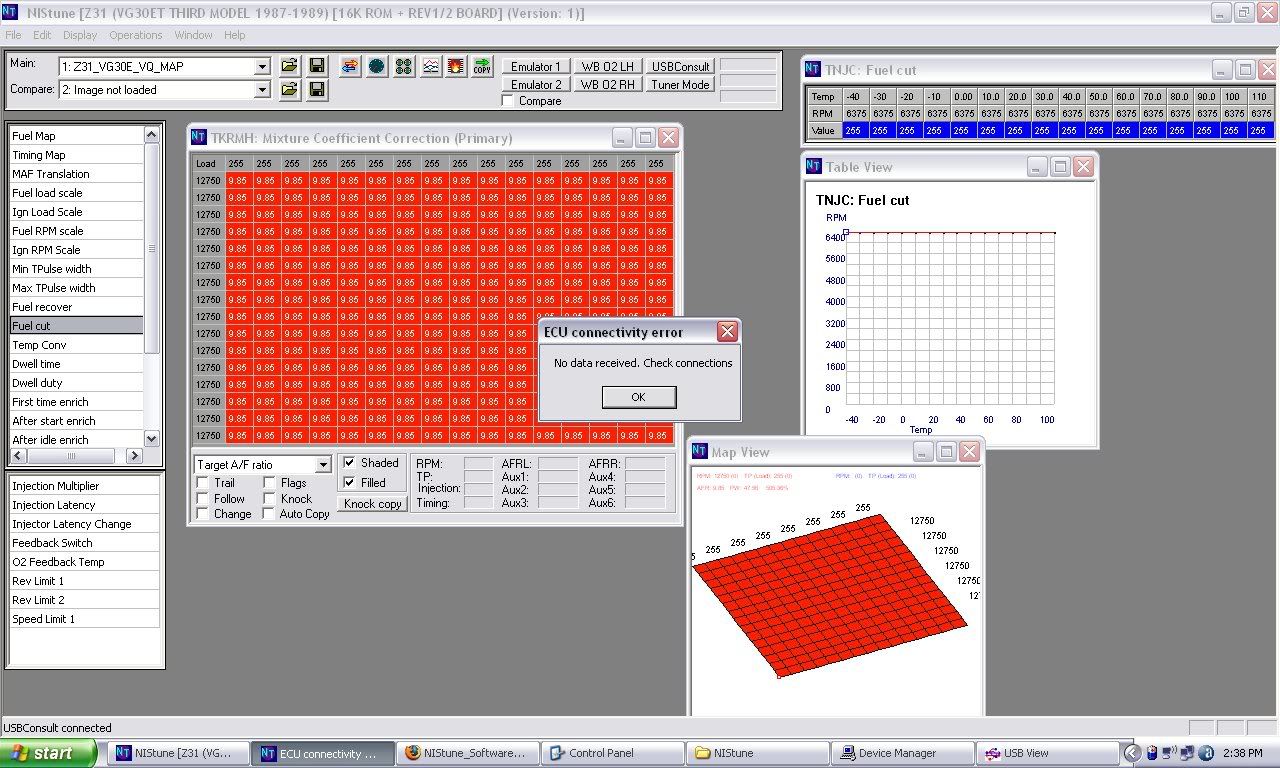This screenshot has width=1280, height=768.
Task: Save the Main image file
Action: [316, 66]
